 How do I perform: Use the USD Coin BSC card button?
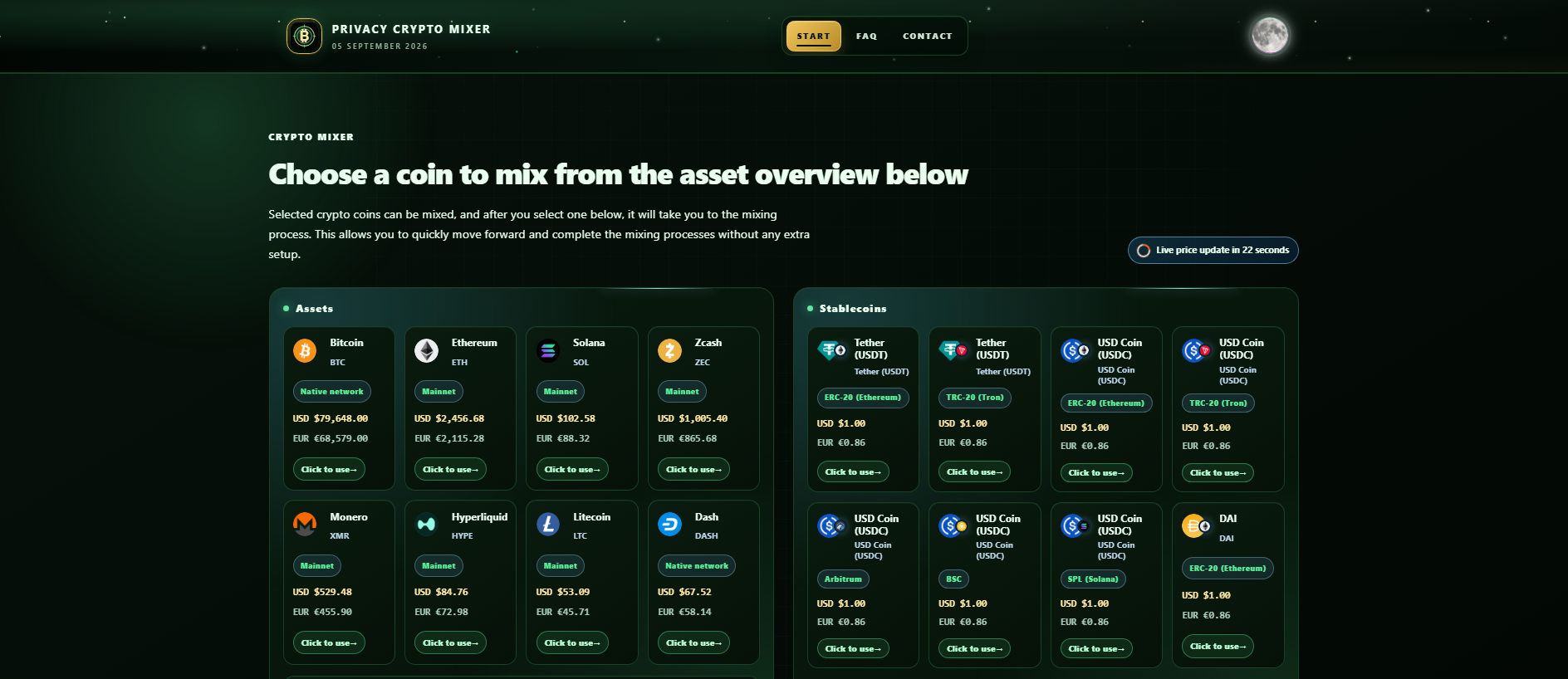[974, 649]
